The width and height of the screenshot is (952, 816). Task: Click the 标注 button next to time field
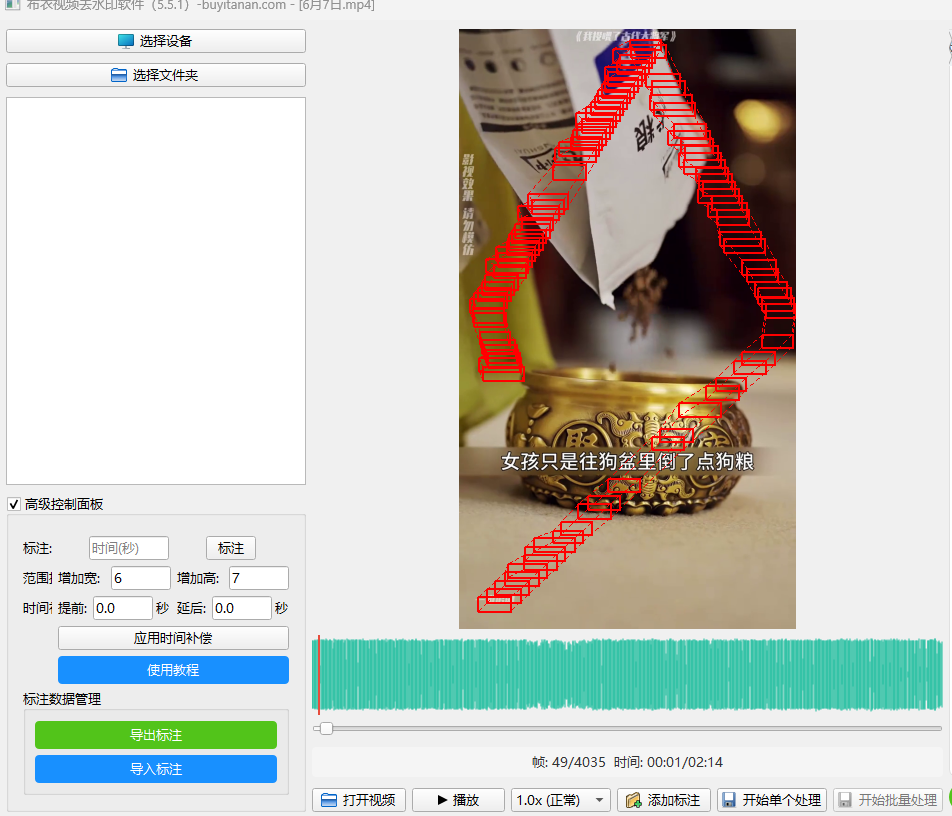point(231,548)
